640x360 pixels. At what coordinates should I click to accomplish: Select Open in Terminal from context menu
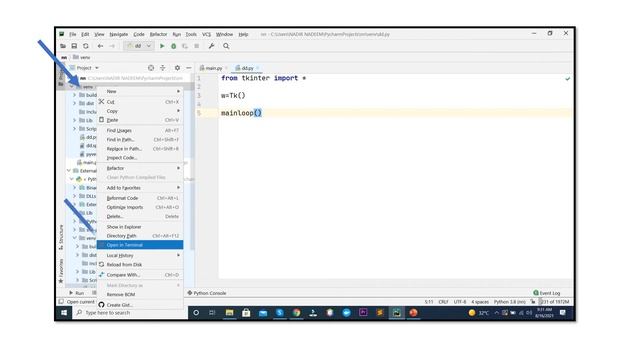[140, 245]
